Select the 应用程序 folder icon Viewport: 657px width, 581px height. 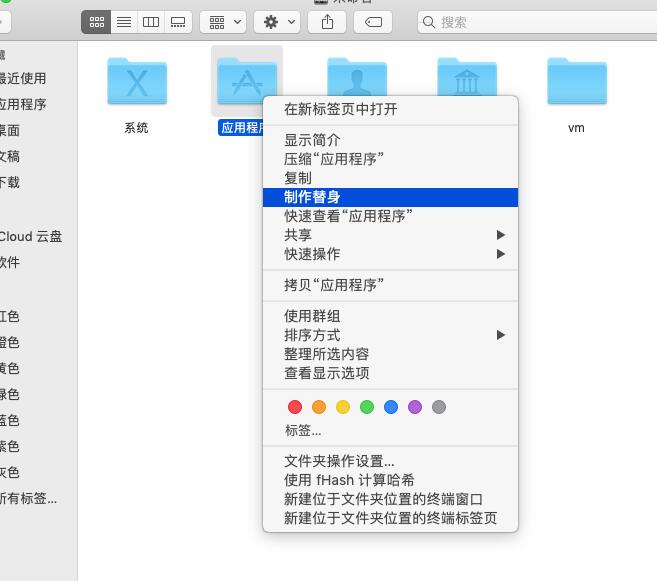pyautogui.click(x=247, y=81)
